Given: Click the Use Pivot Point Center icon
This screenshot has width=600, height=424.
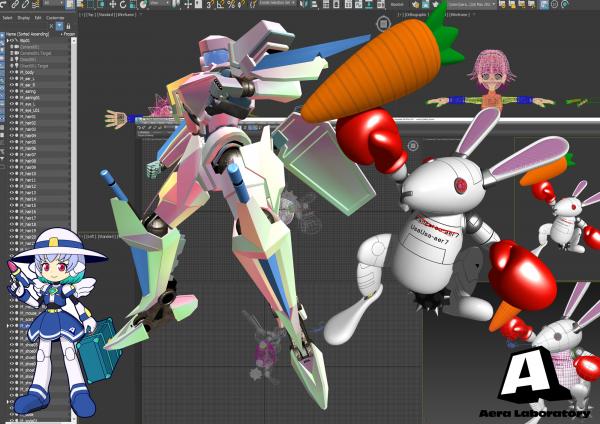Looking at the screenshot, I should click(177, 4).
